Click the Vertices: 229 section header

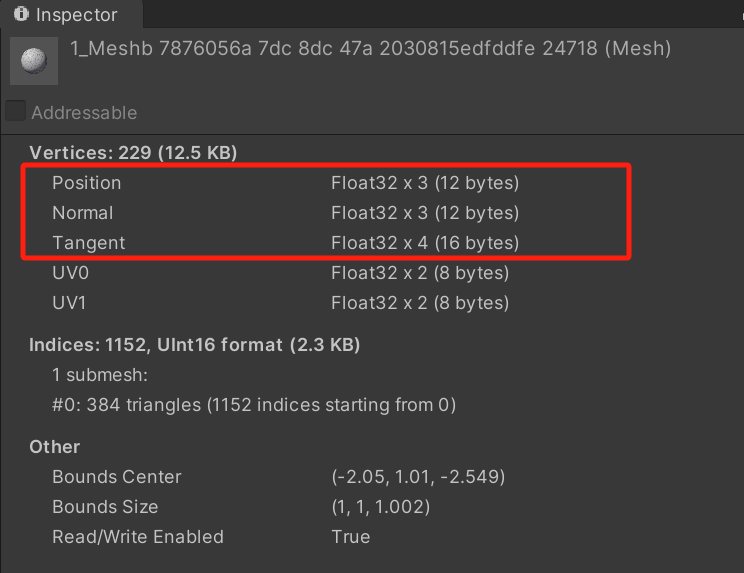coord(133,153)
